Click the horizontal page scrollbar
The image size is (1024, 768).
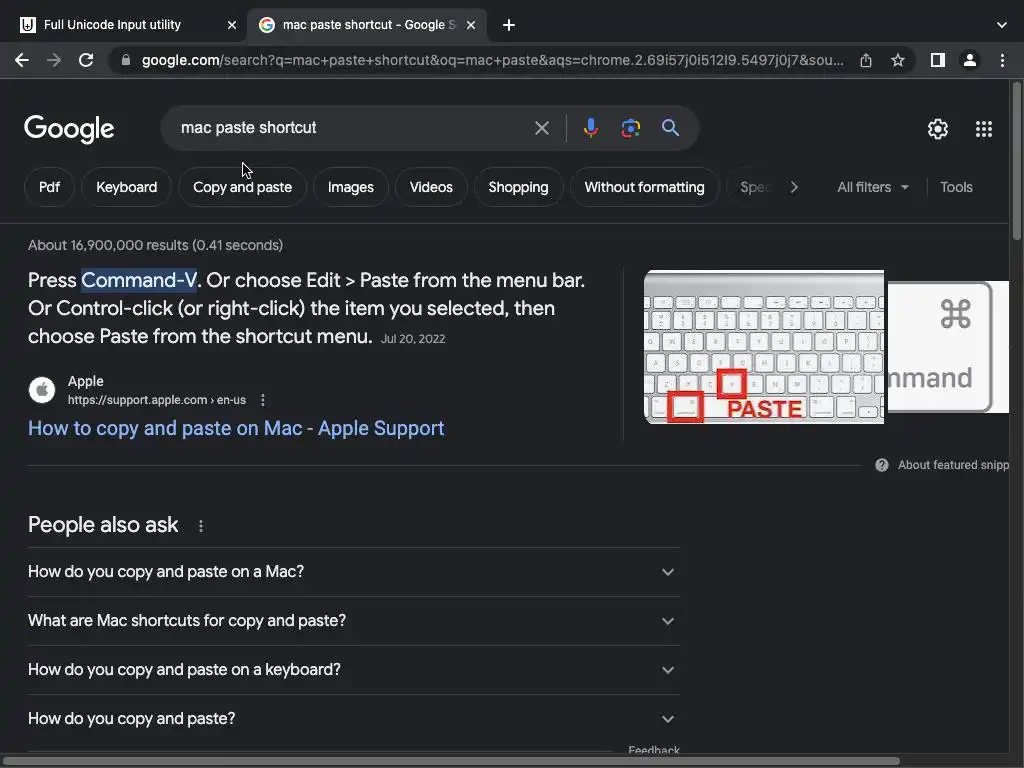tap(452, 761)
